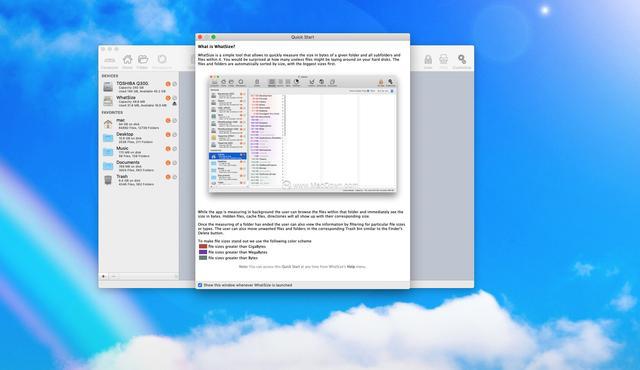
Task: Click orange measure icon for Trash
Action: point(168,177)
